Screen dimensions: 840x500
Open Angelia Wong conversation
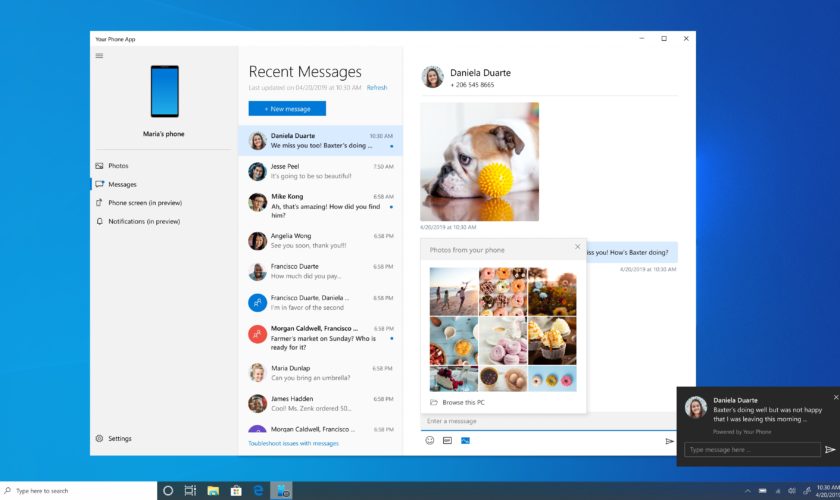click(320, 241)
